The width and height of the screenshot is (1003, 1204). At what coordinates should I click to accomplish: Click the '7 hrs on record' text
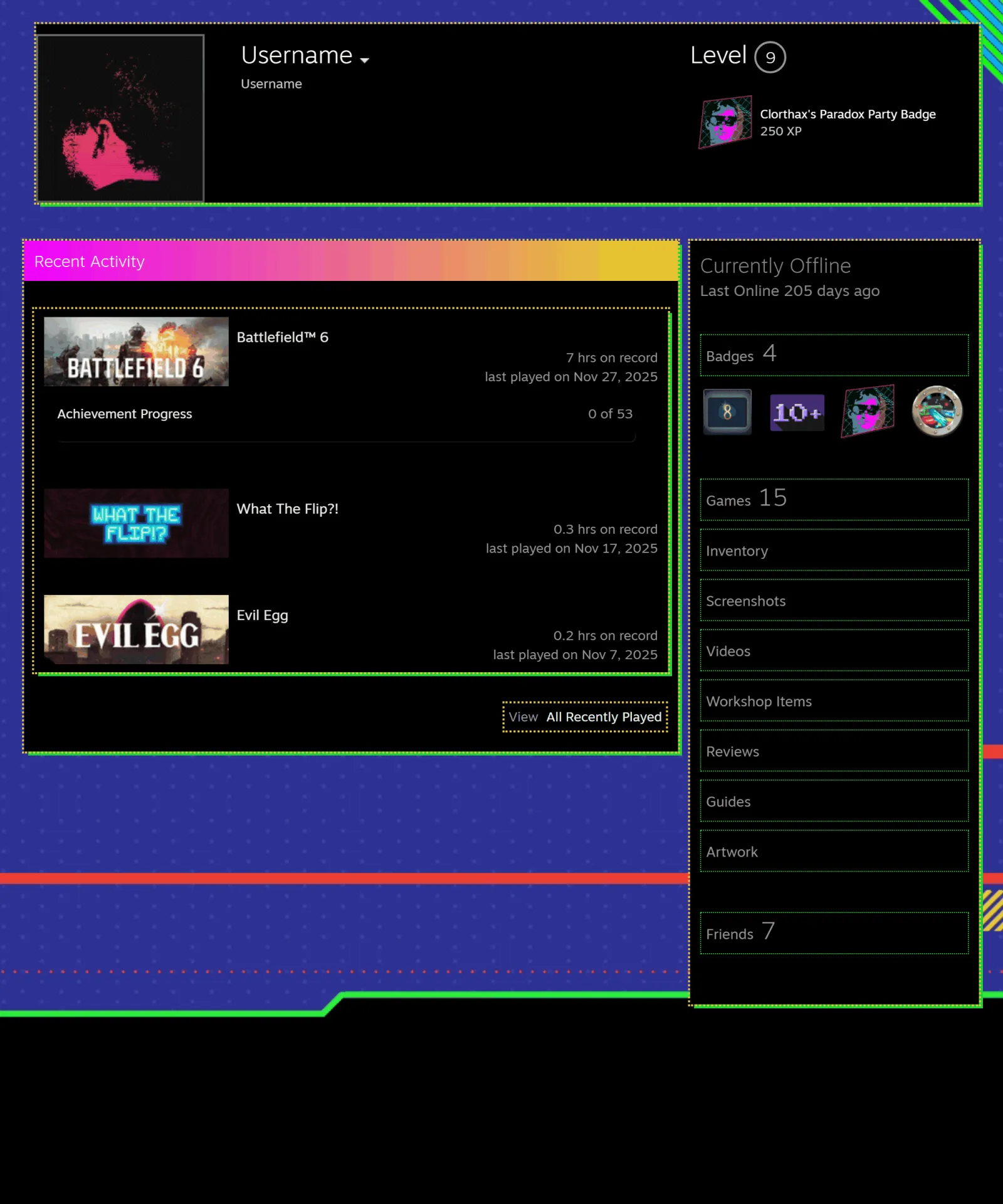coord(611,357)
